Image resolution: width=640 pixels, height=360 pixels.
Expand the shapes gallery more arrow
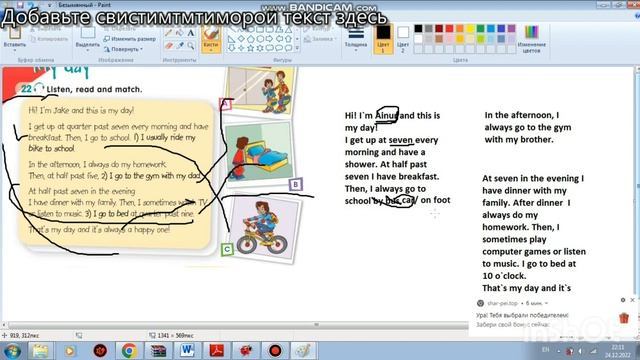point(297,48)
